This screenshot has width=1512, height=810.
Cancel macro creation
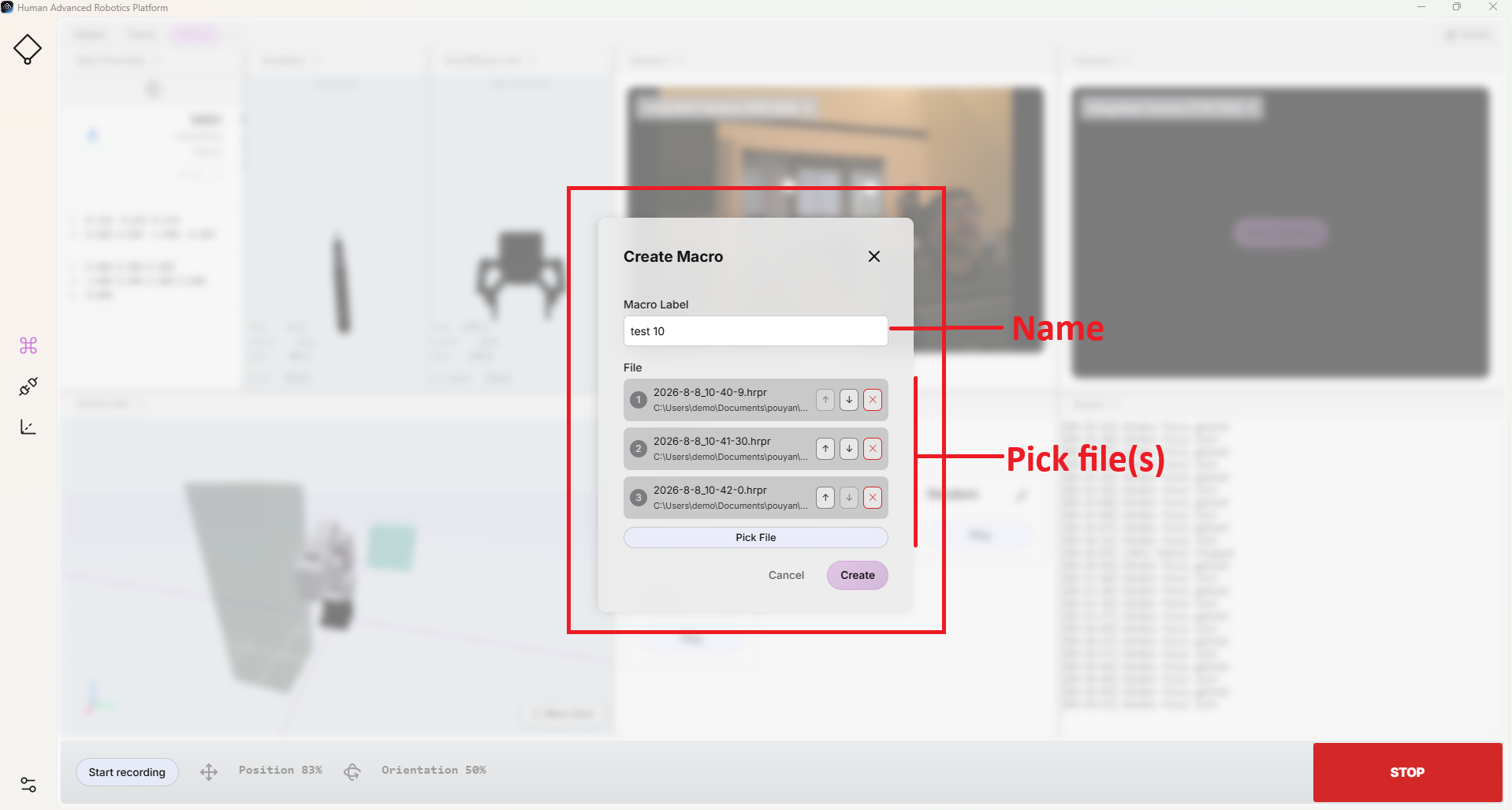coord(786,575)
